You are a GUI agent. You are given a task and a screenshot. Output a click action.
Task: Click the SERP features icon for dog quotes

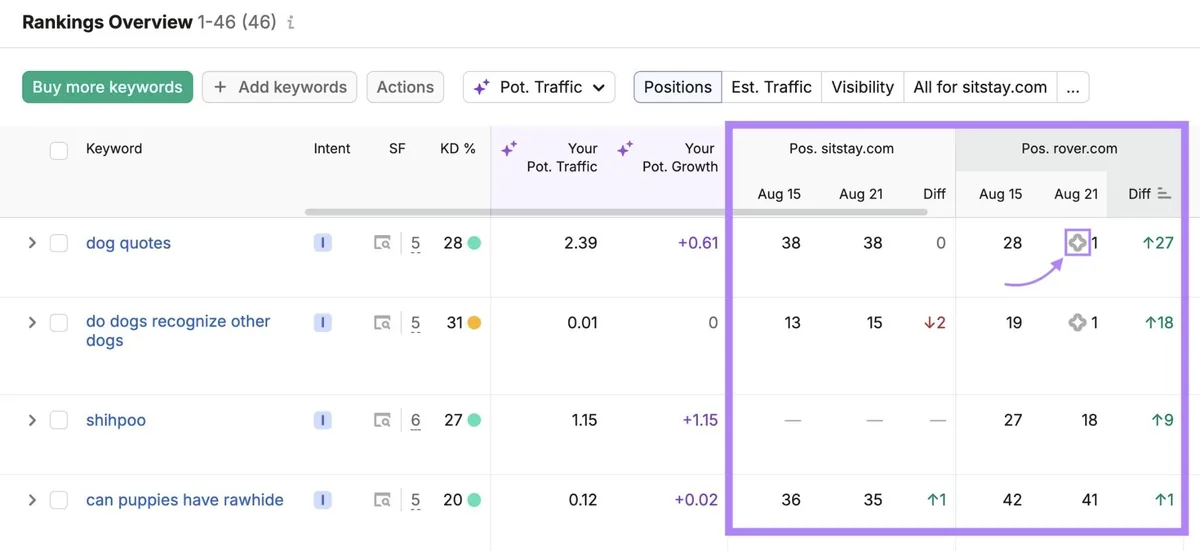383,243
